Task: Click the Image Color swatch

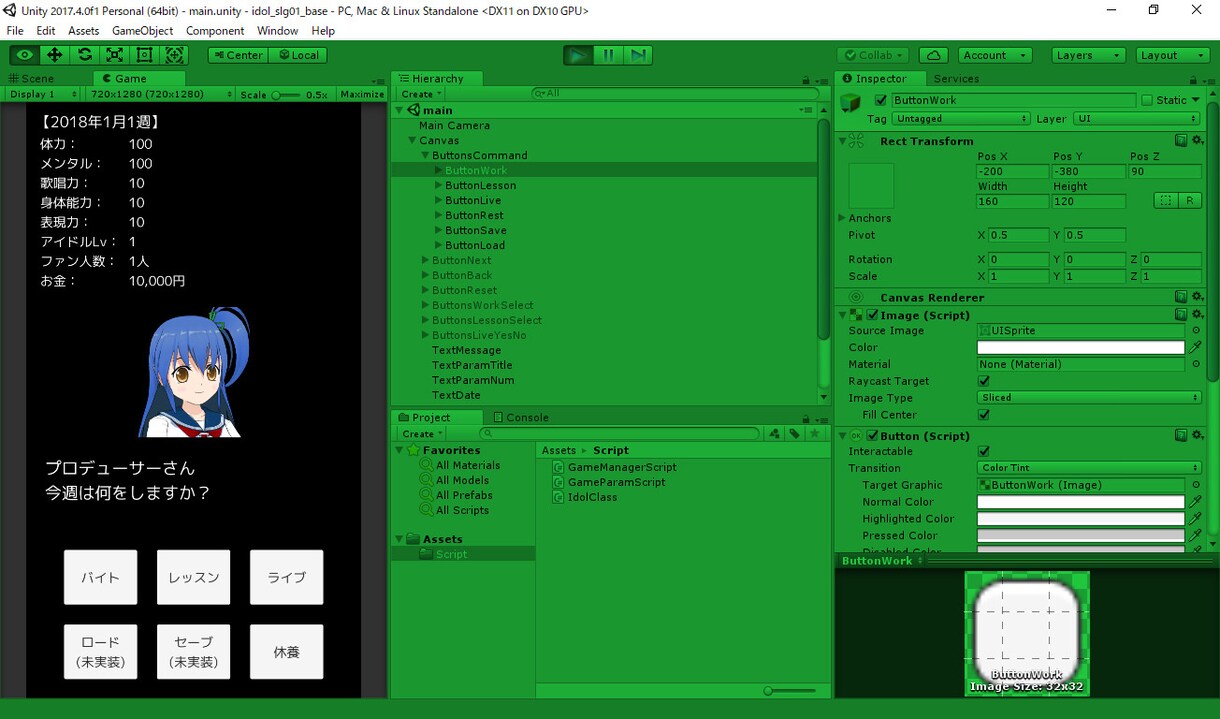Action: point(1080,347)
